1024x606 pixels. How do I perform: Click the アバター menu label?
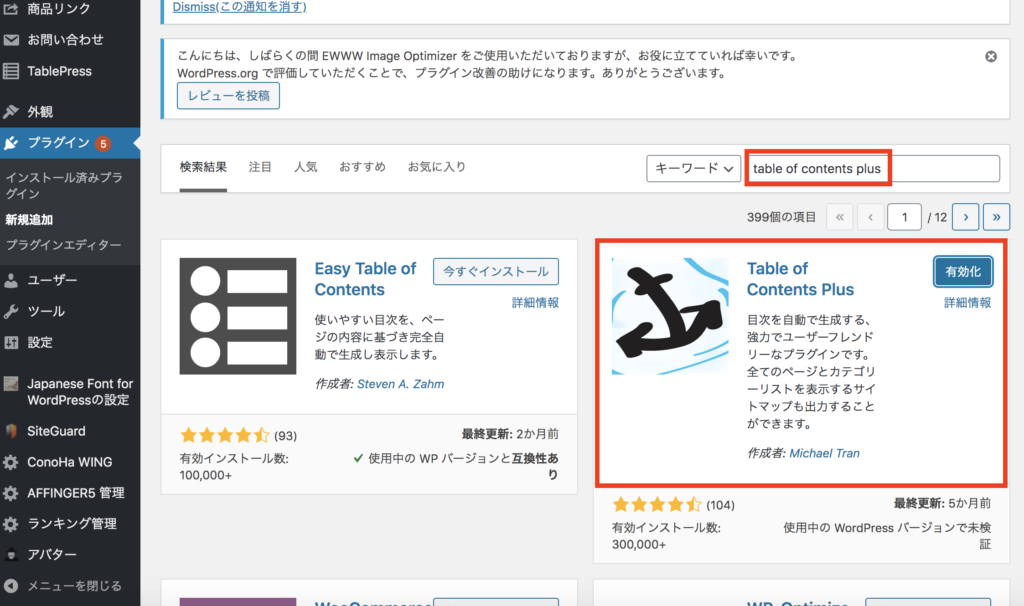tap(52, 554)
